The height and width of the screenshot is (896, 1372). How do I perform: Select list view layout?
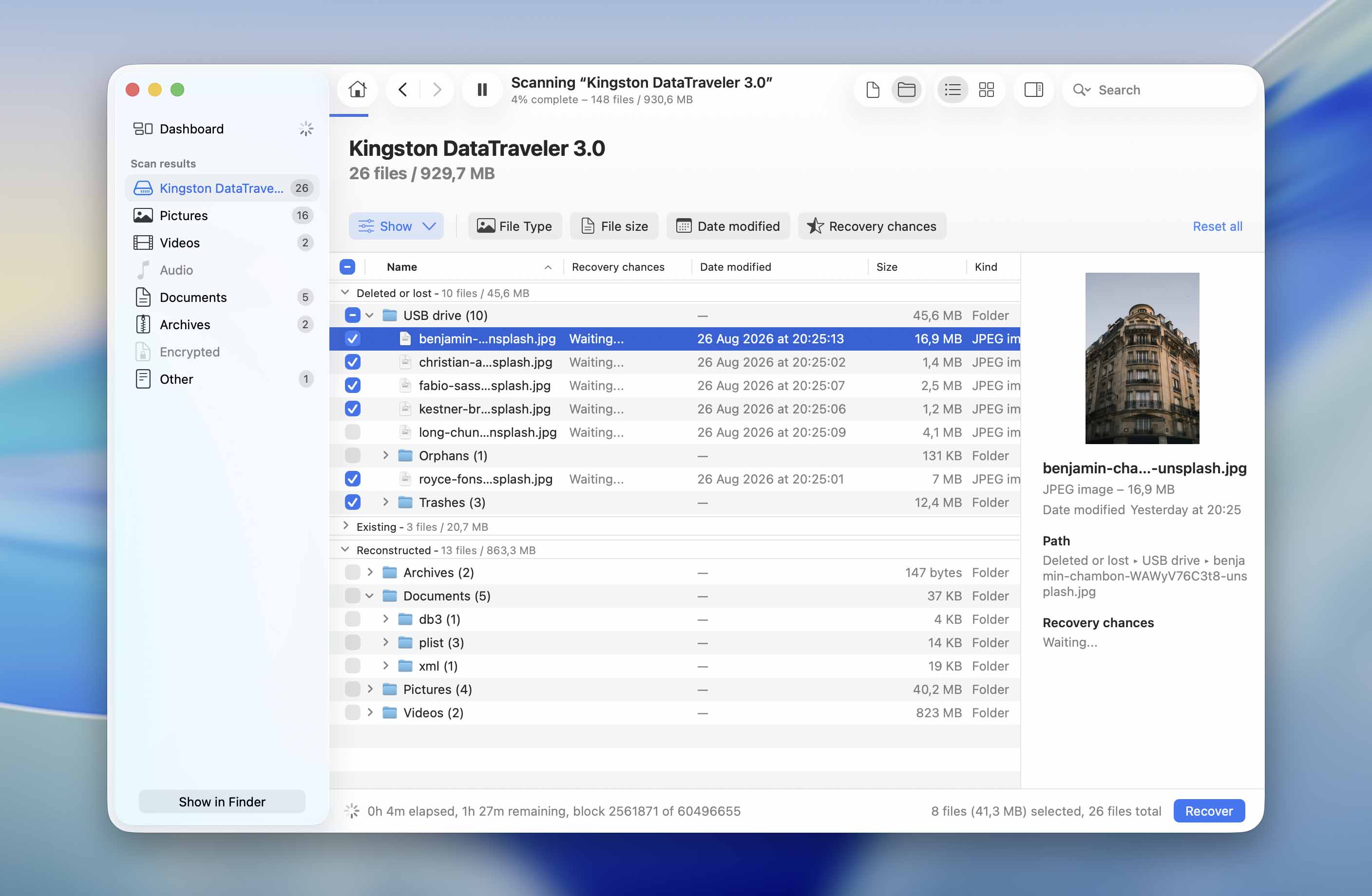953,89
